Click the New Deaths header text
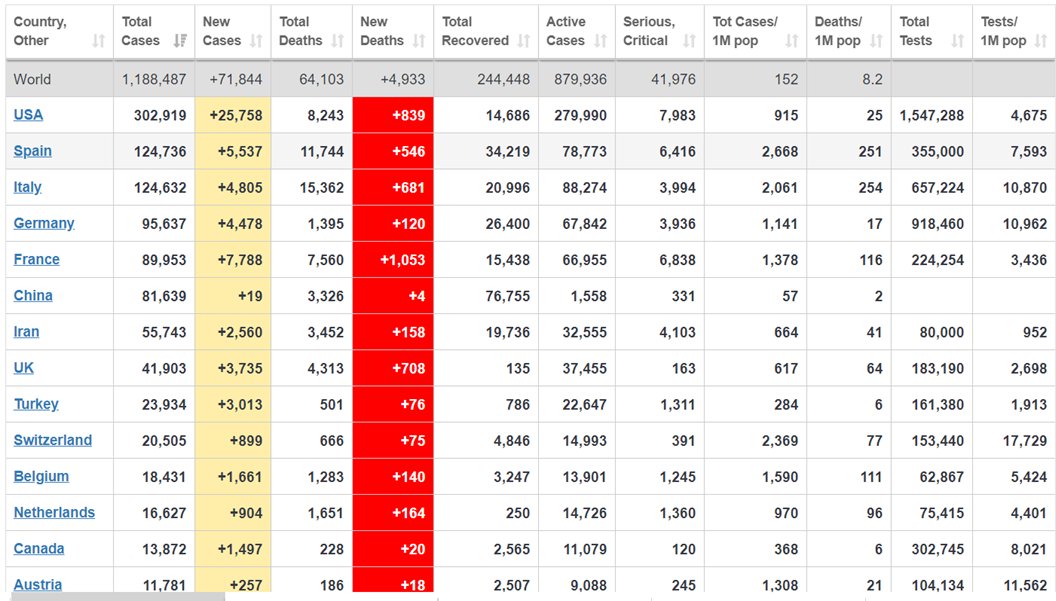Image resolution: width=1056 pixels, height=601 pixels. [382, 31]
